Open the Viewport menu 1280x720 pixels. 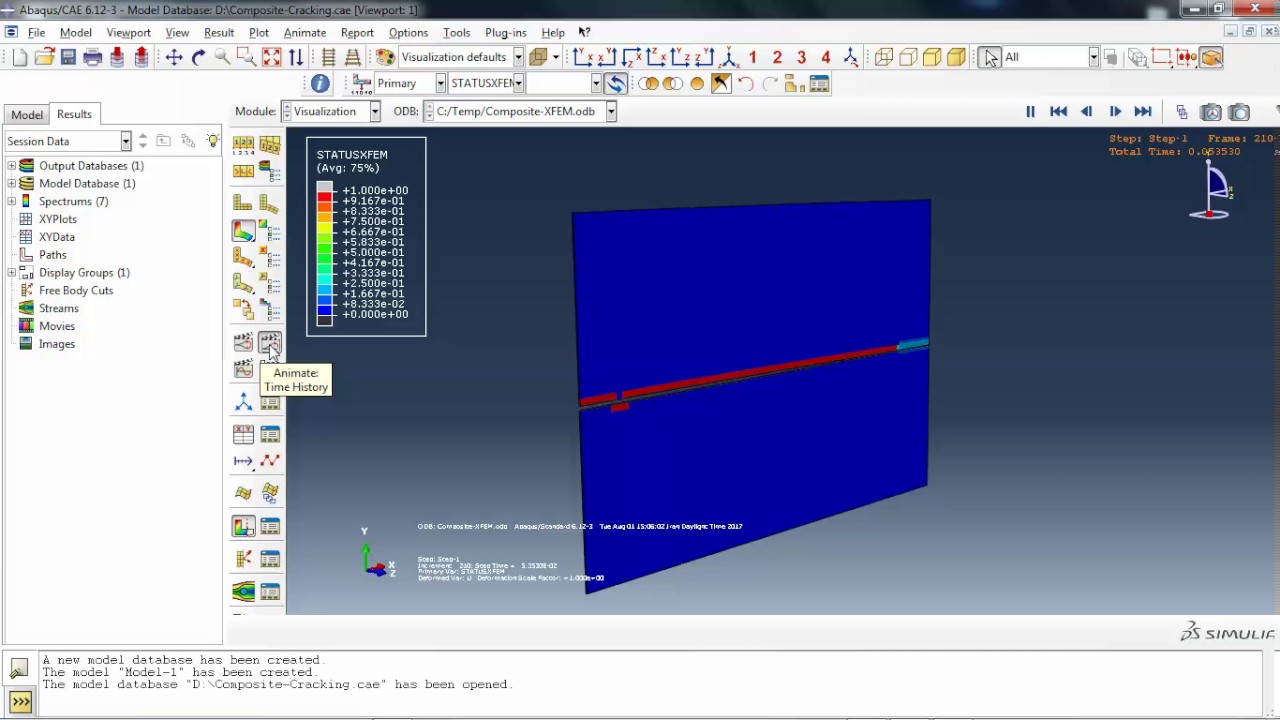pos(128,32)
